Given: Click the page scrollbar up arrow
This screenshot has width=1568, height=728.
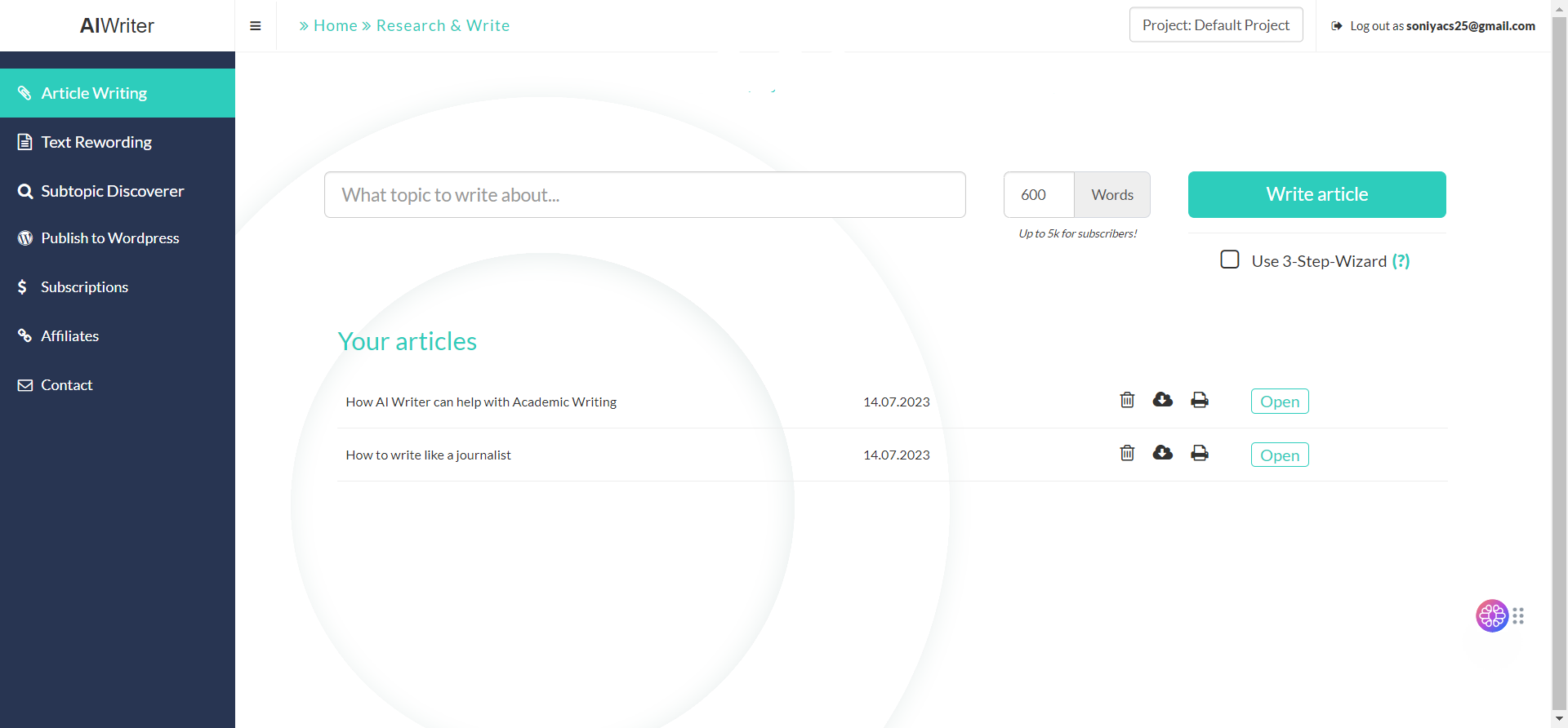Looking at the screenshot, I should 1559,8.
